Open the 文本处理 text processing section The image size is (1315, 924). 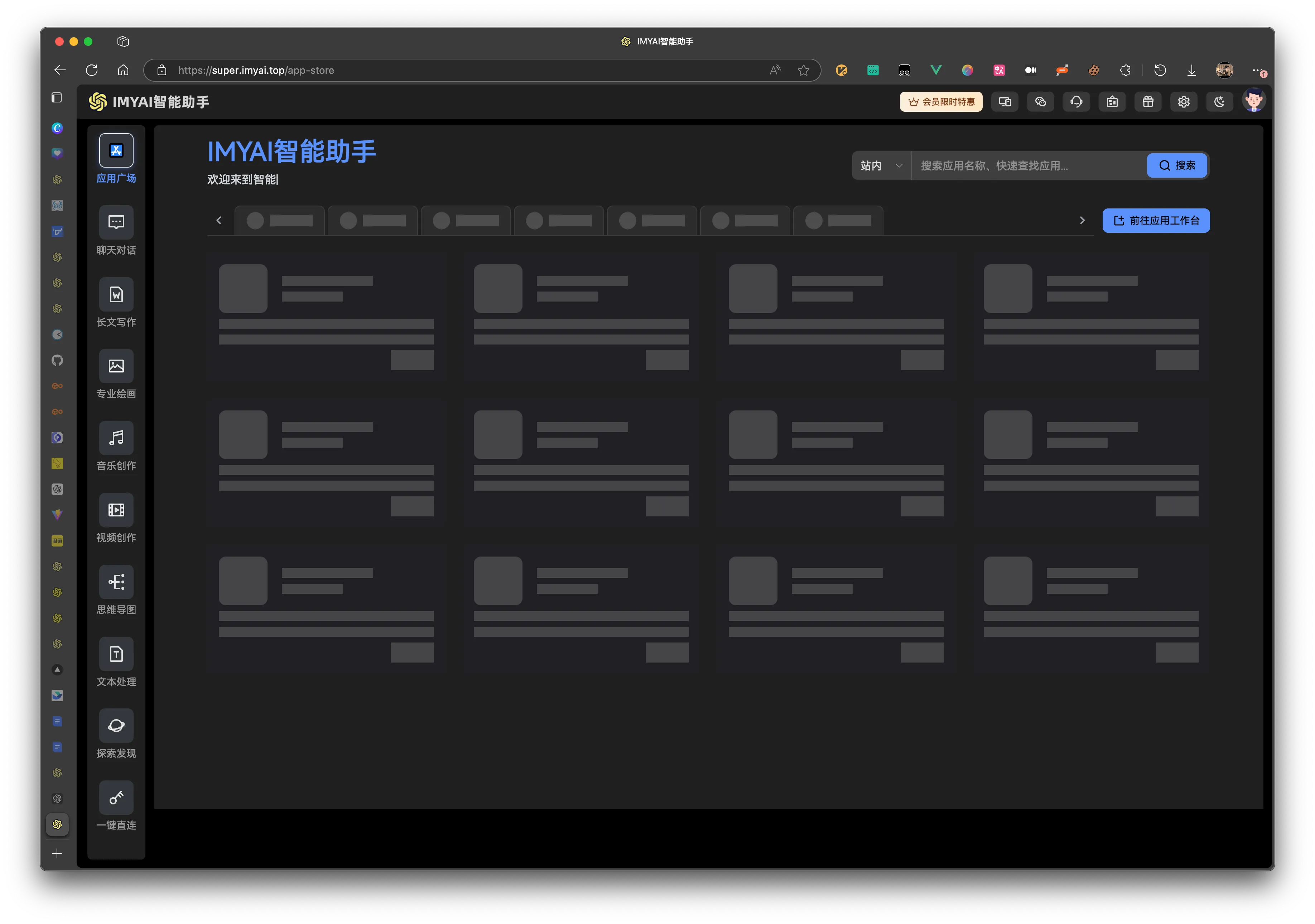[x=116, y=662]
